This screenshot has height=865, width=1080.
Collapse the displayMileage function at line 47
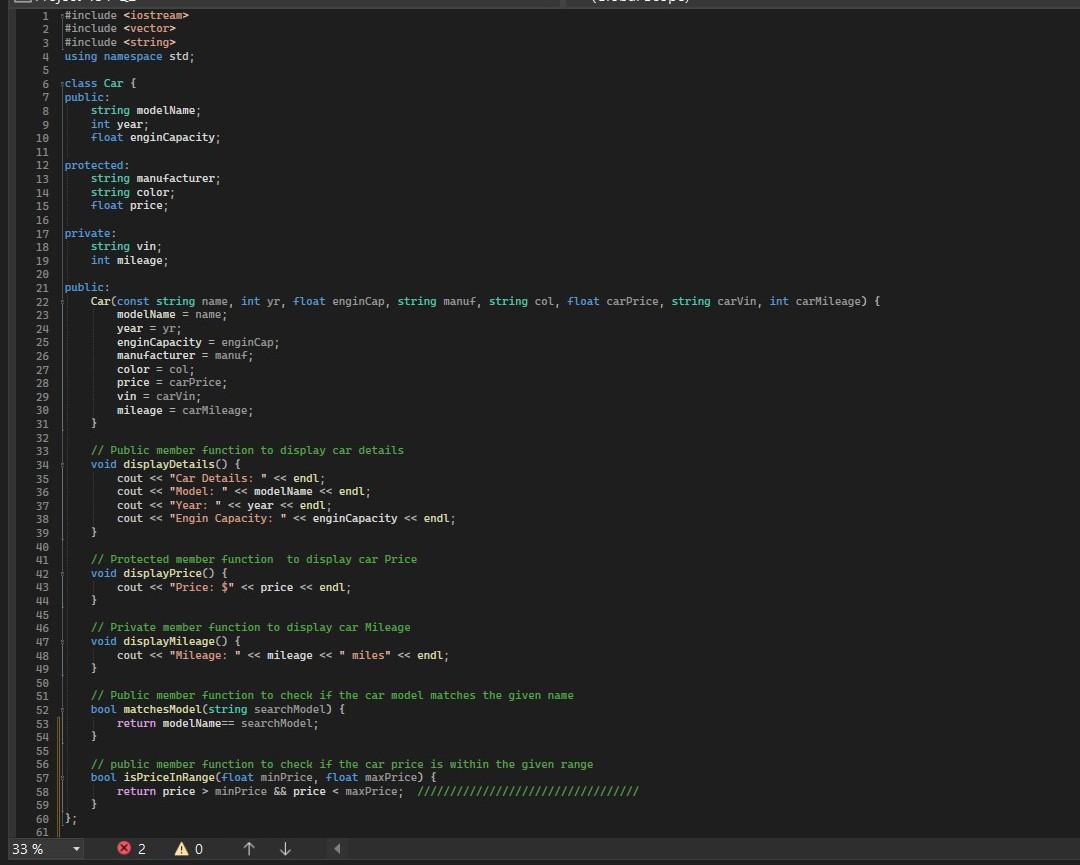coord(61,642)
